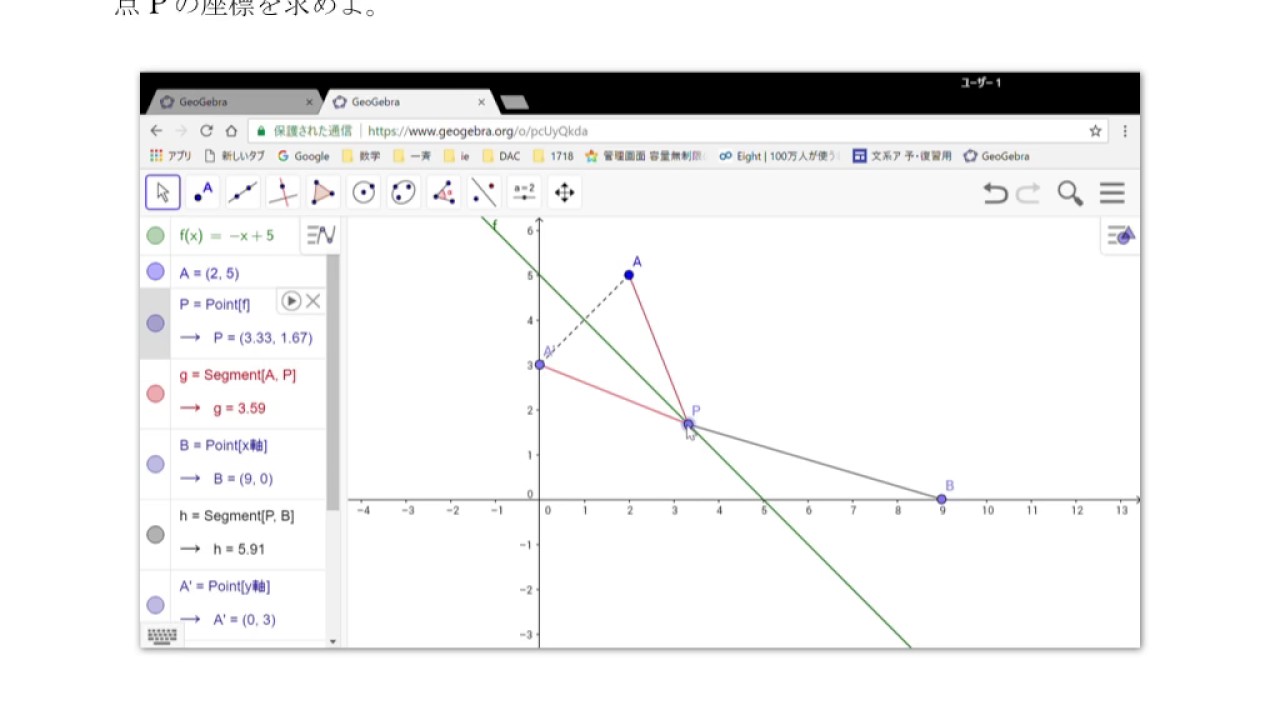1280x720 pixels.
Task: Click the Undo arrow
Action: point(995,193)
